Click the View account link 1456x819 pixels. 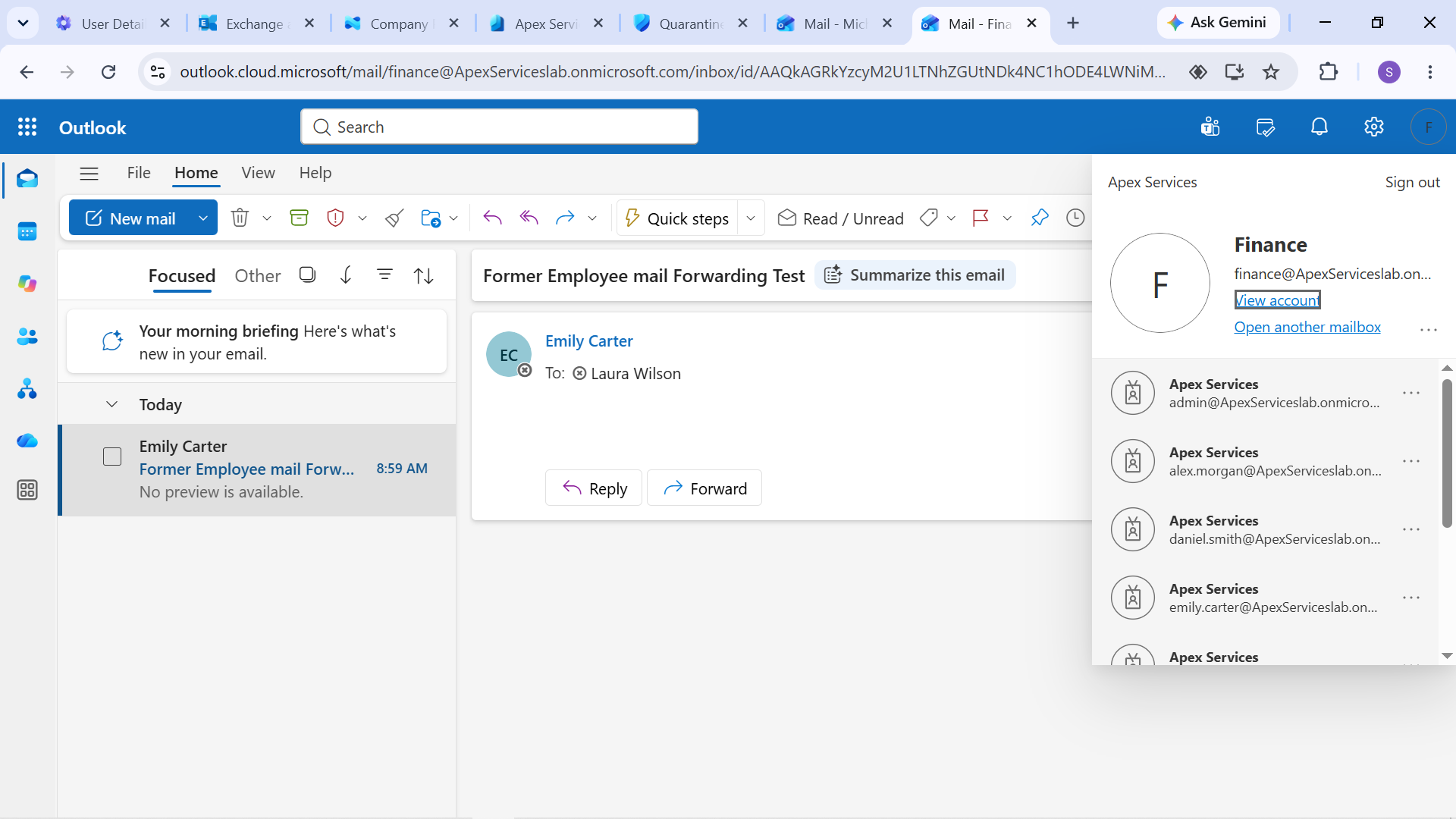(x=1278, y=300)
